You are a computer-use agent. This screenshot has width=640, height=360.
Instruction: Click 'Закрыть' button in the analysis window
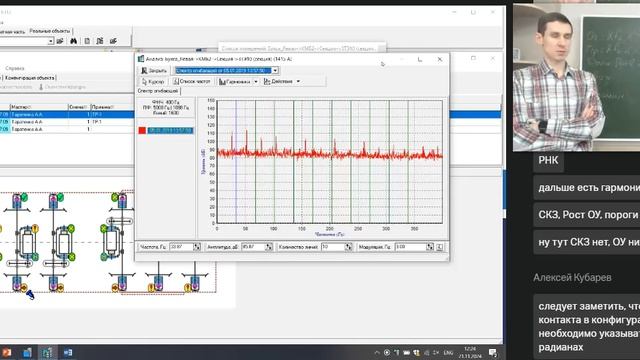pos(154,71)
